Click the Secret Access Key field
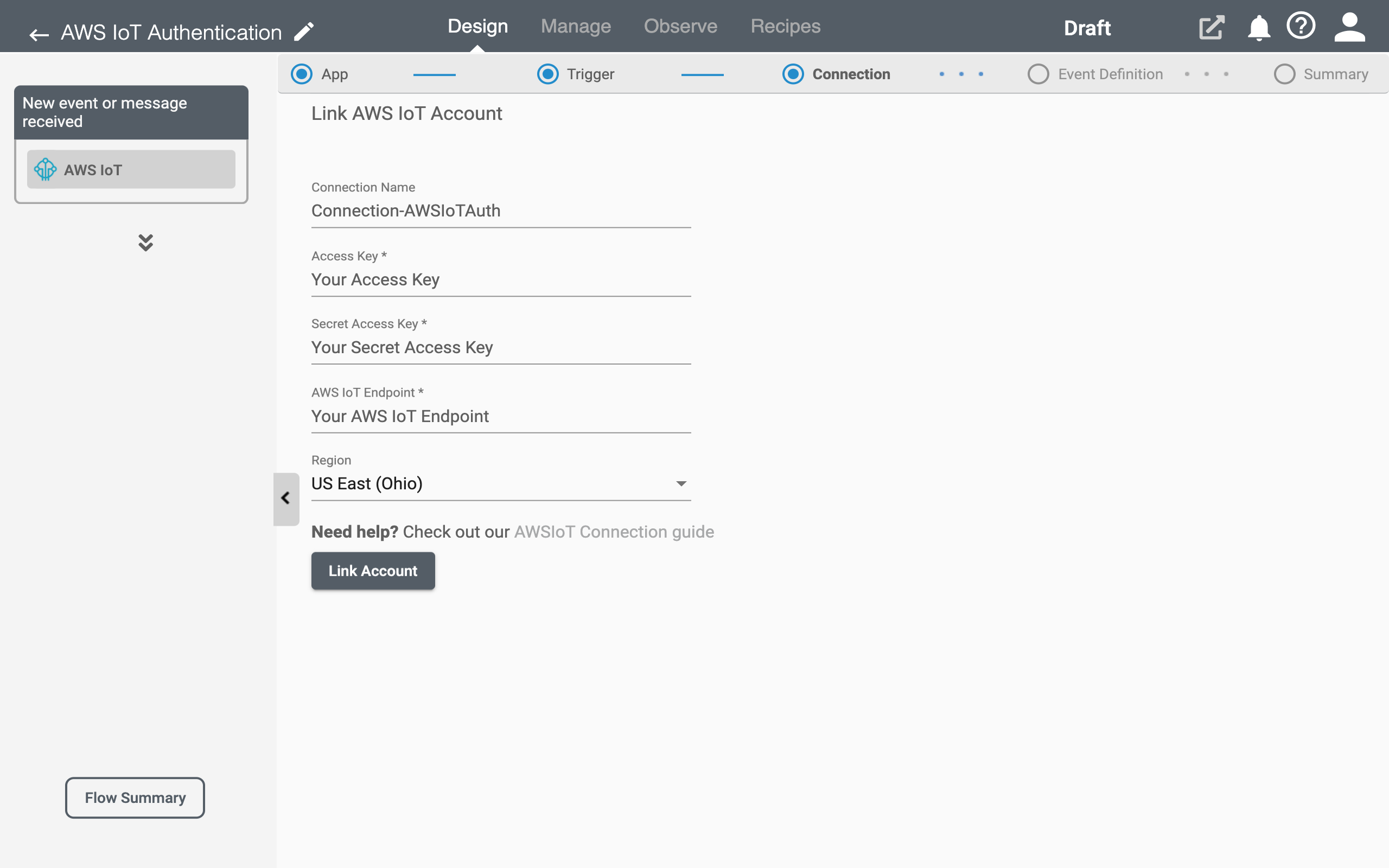This screenshot has width=1389, height=868. 501,347
